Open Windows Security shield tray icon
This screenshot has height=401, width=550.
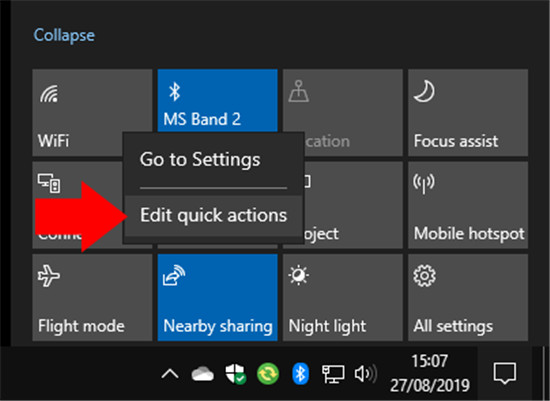coord(235,374)
